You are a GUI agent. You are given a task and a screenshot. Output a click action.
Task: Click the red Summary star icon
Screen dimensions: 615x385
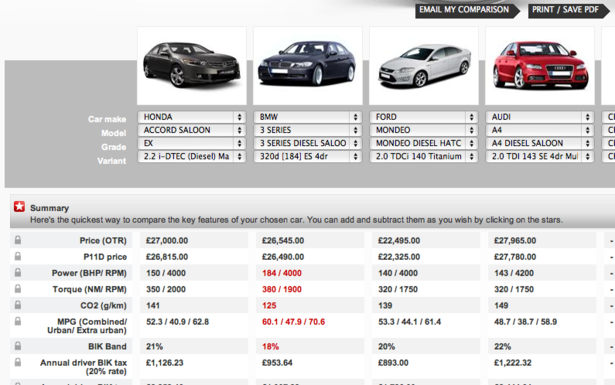coord(19,207)
